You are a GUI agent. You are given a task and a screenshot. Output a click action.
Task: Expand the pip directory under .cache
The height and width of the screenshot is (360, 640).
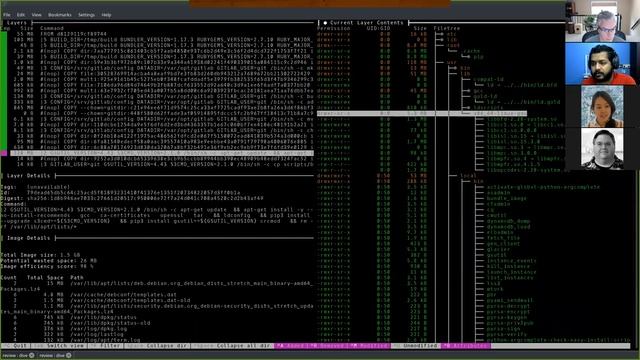click(x=479, y=57)
